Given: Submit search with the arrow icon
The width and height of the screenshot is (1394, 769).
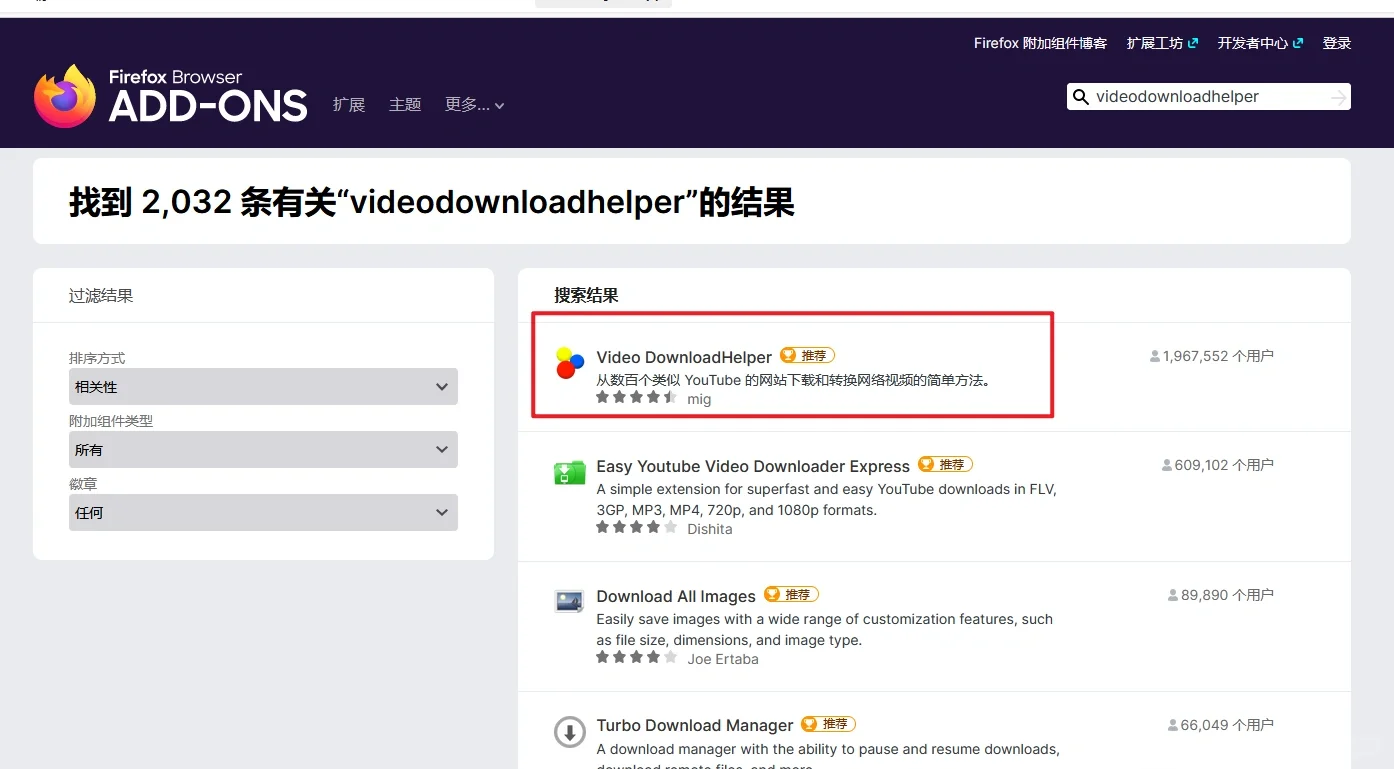Looking at the screenshot, I should click(1339, 97).
